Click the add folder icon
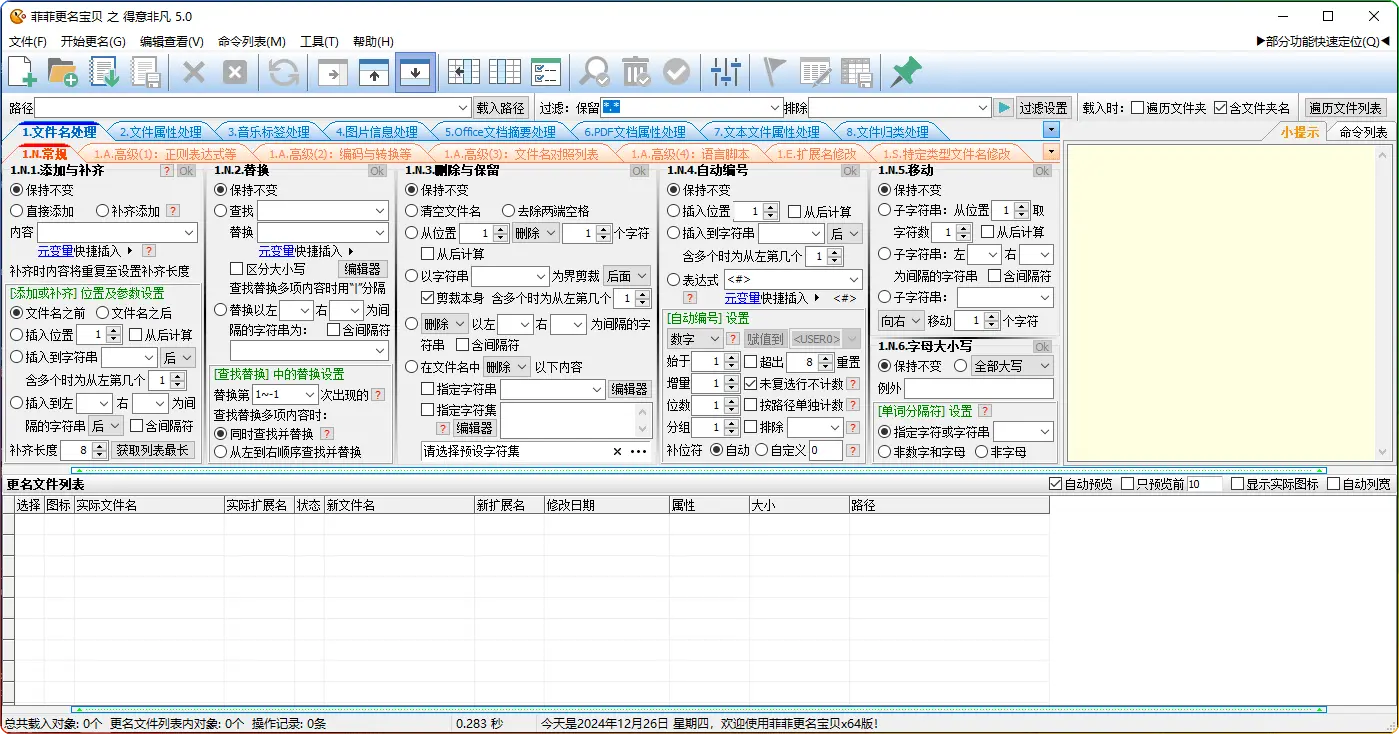Image resolution: width=1399 pixels, height=734 pixels. pyautogui.click(x=63, y=72)
